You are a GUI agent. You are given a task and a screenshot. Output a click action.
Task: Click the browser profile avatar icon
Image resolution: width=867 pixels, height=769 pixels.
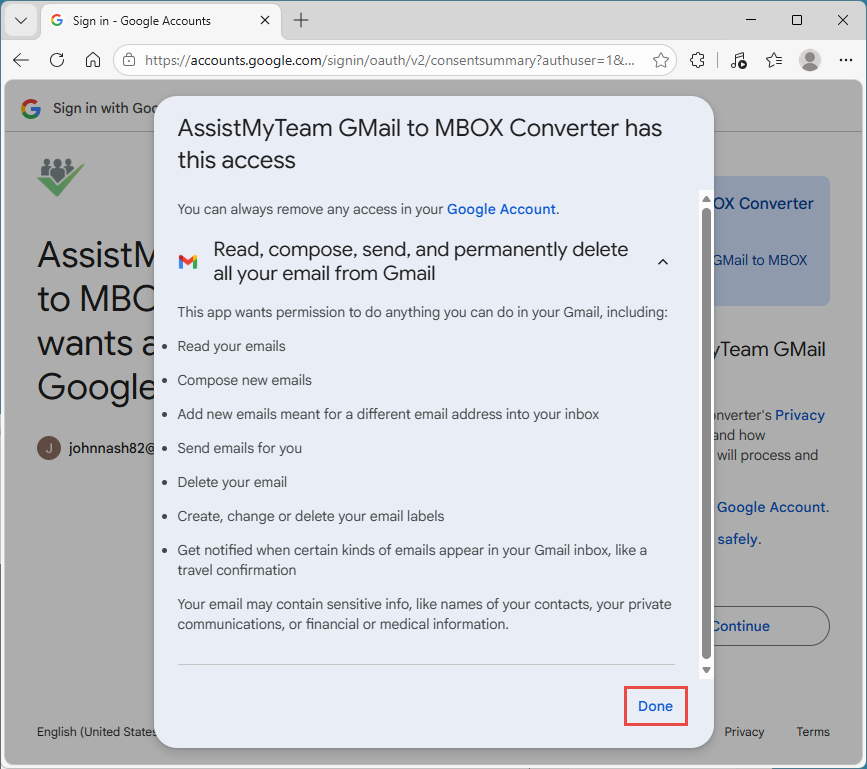(810, 60)
